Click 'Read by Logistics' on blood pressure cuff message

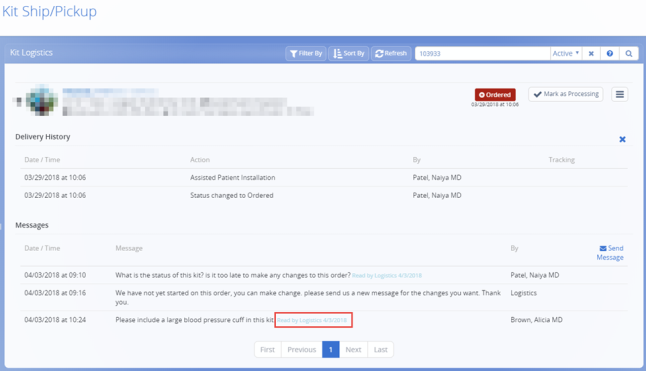(312, 320)
